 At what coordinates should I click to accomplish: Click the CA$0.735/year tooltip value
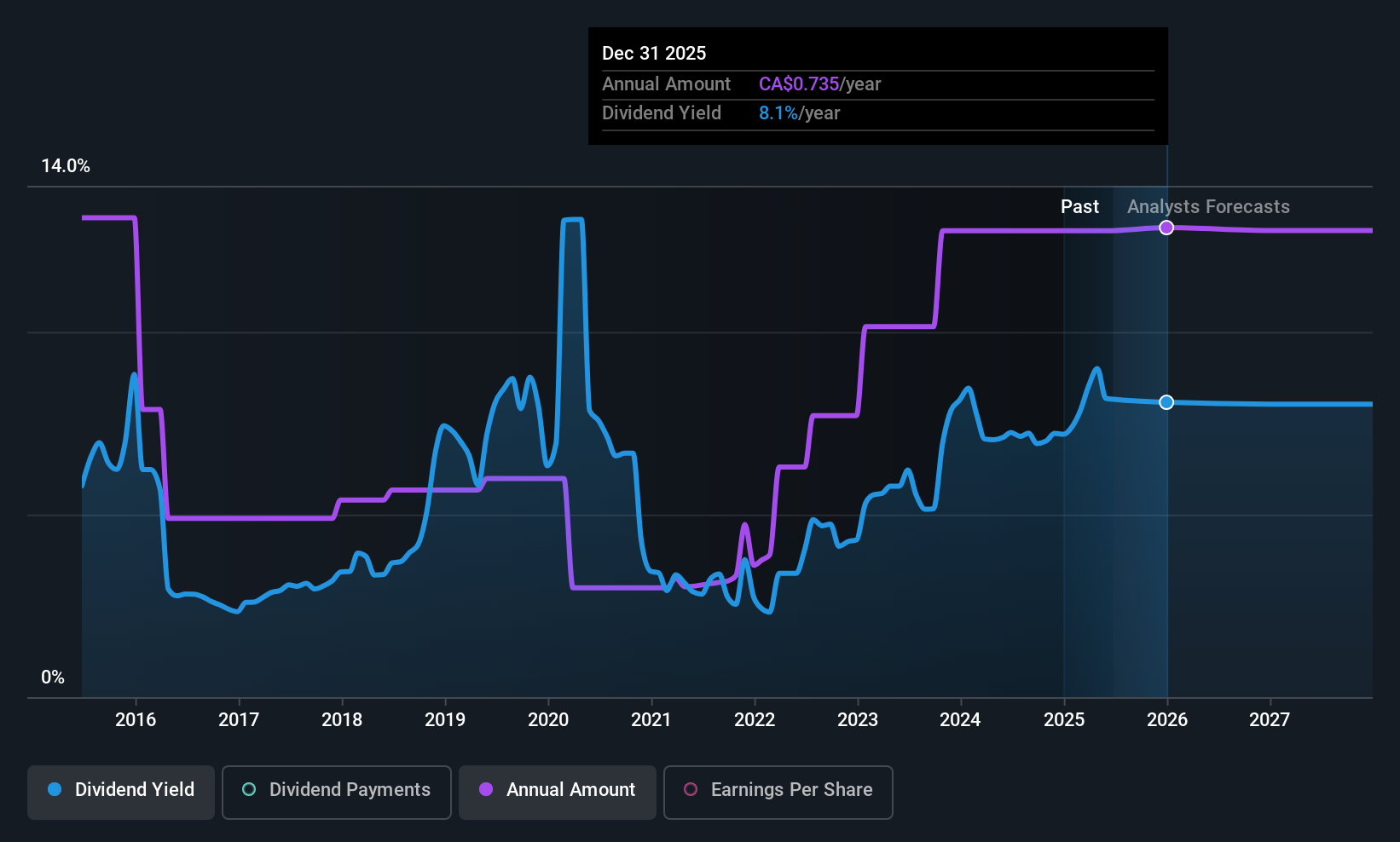819,84
